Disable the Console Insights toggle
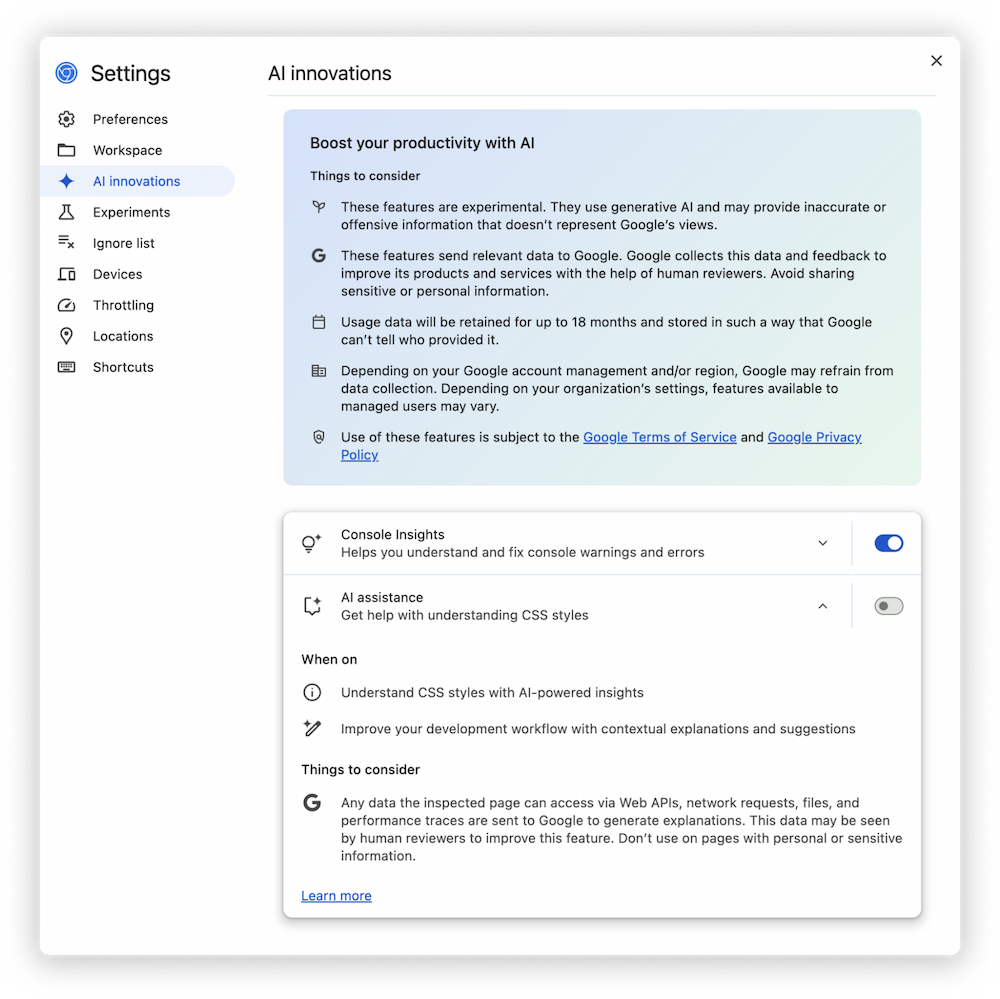Image resolution: width=1000 pixels, height=999 pixels. point(888,543)
